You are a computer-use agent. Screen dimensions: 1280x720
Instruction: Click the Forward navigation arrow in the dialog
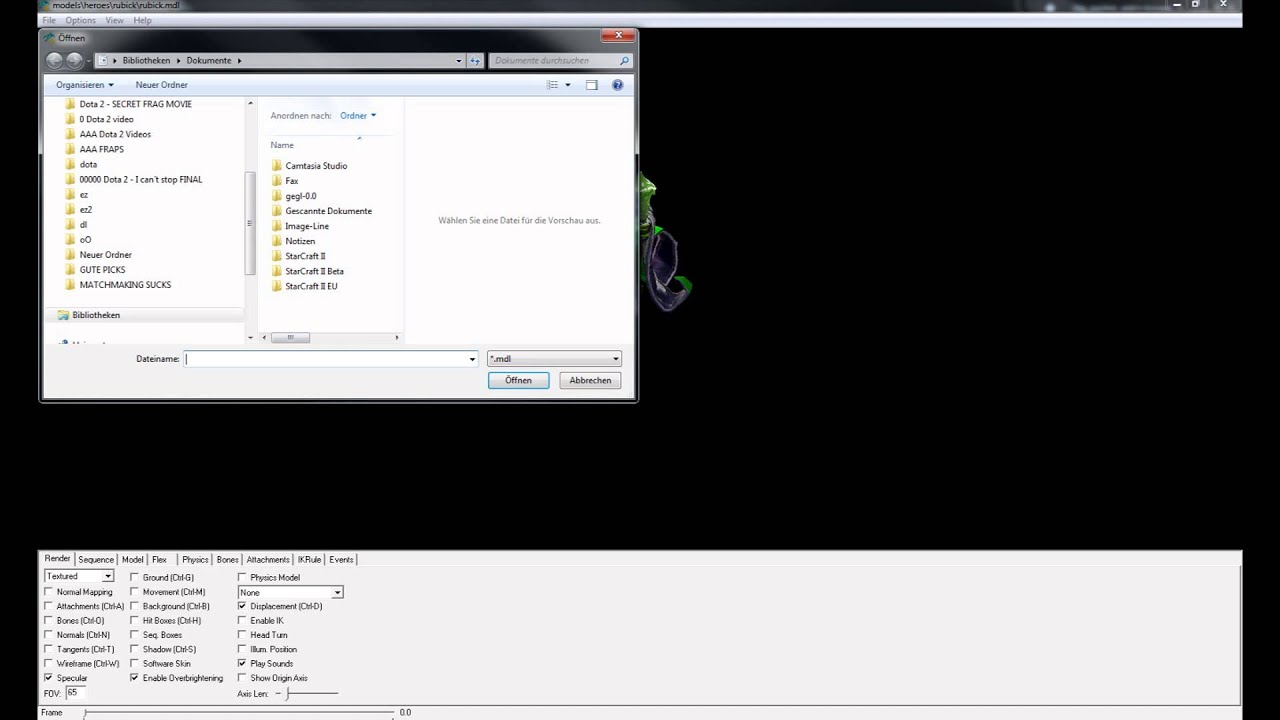pyautogui.click(x=74, y=60)
